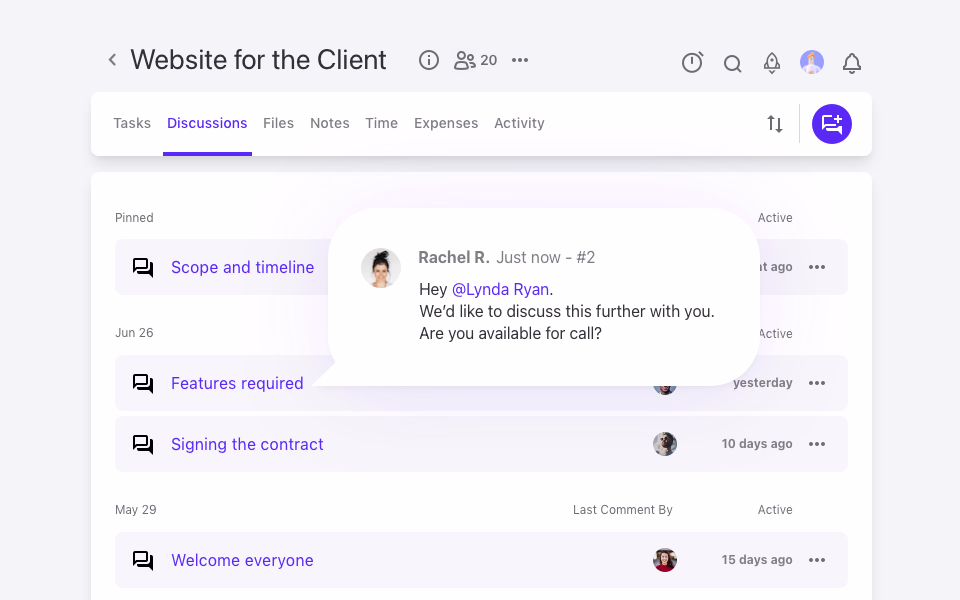This screenshot has height=600, width=960.
Task: Click the rocket notification icon
Action: pos(772,62)
